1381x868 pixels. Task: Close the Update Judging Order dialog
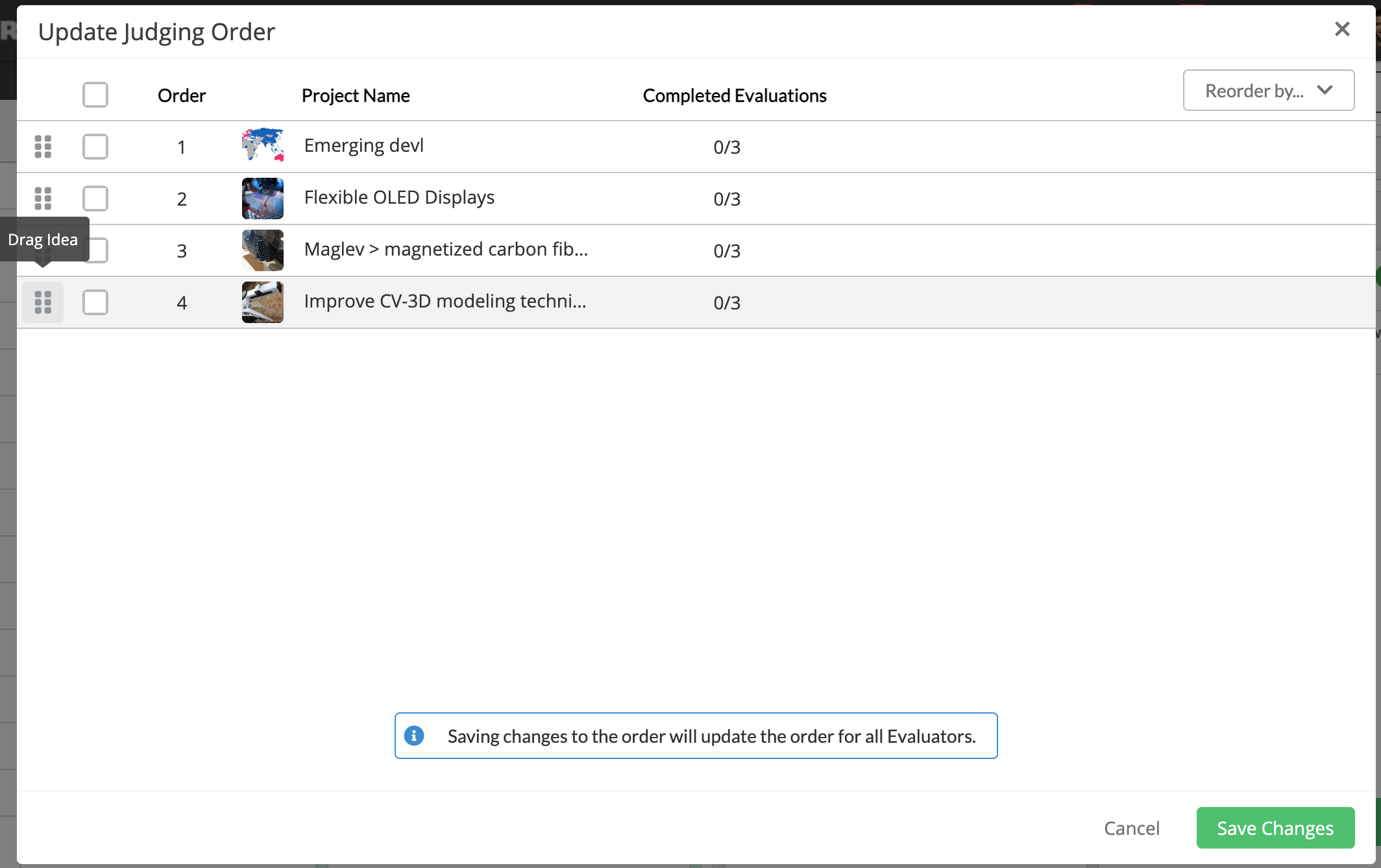[1342, 29]
